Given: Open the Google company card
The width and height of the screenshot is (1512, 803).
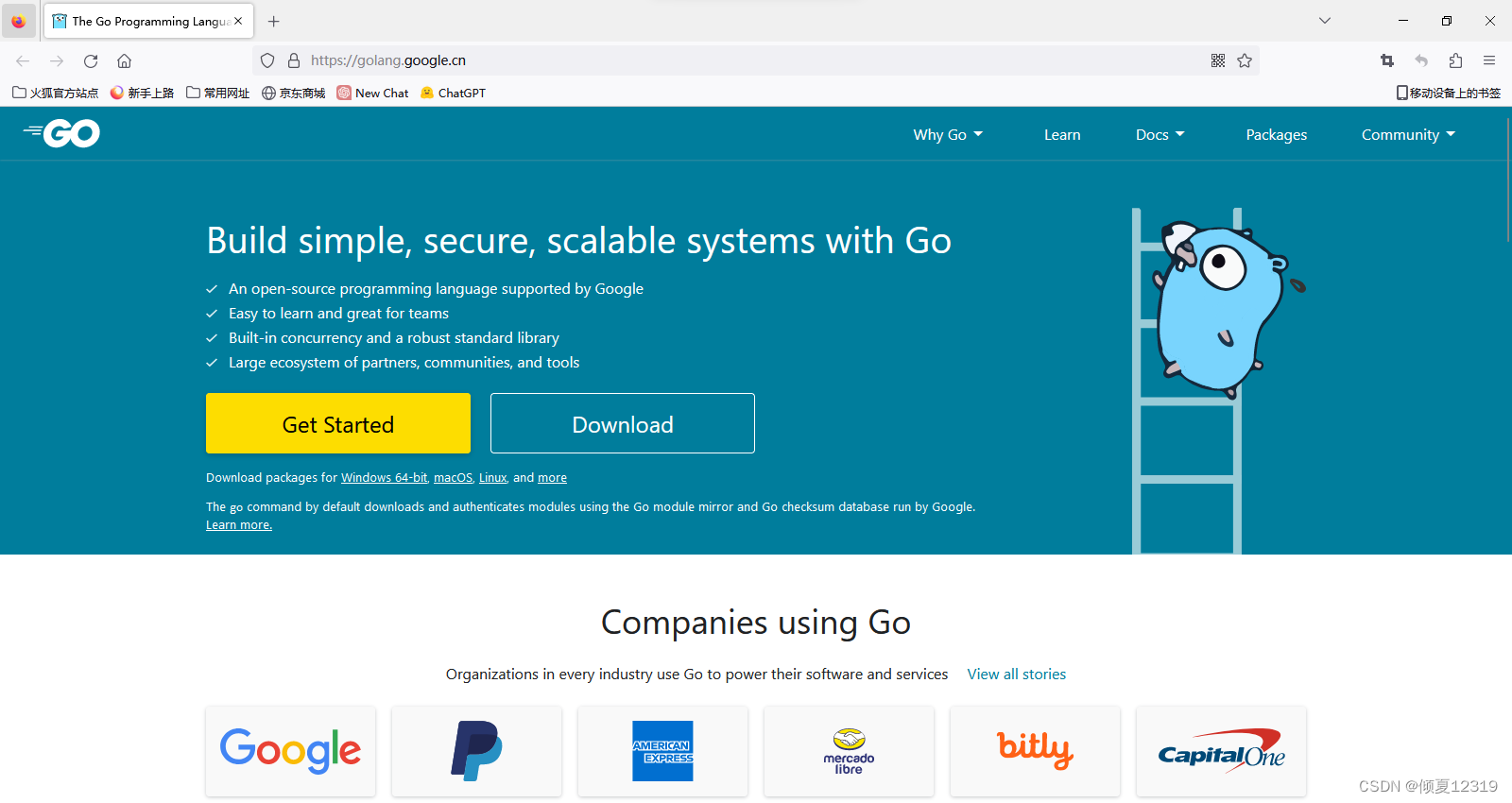Looking at the screenshot, I should tap(291, 751).
